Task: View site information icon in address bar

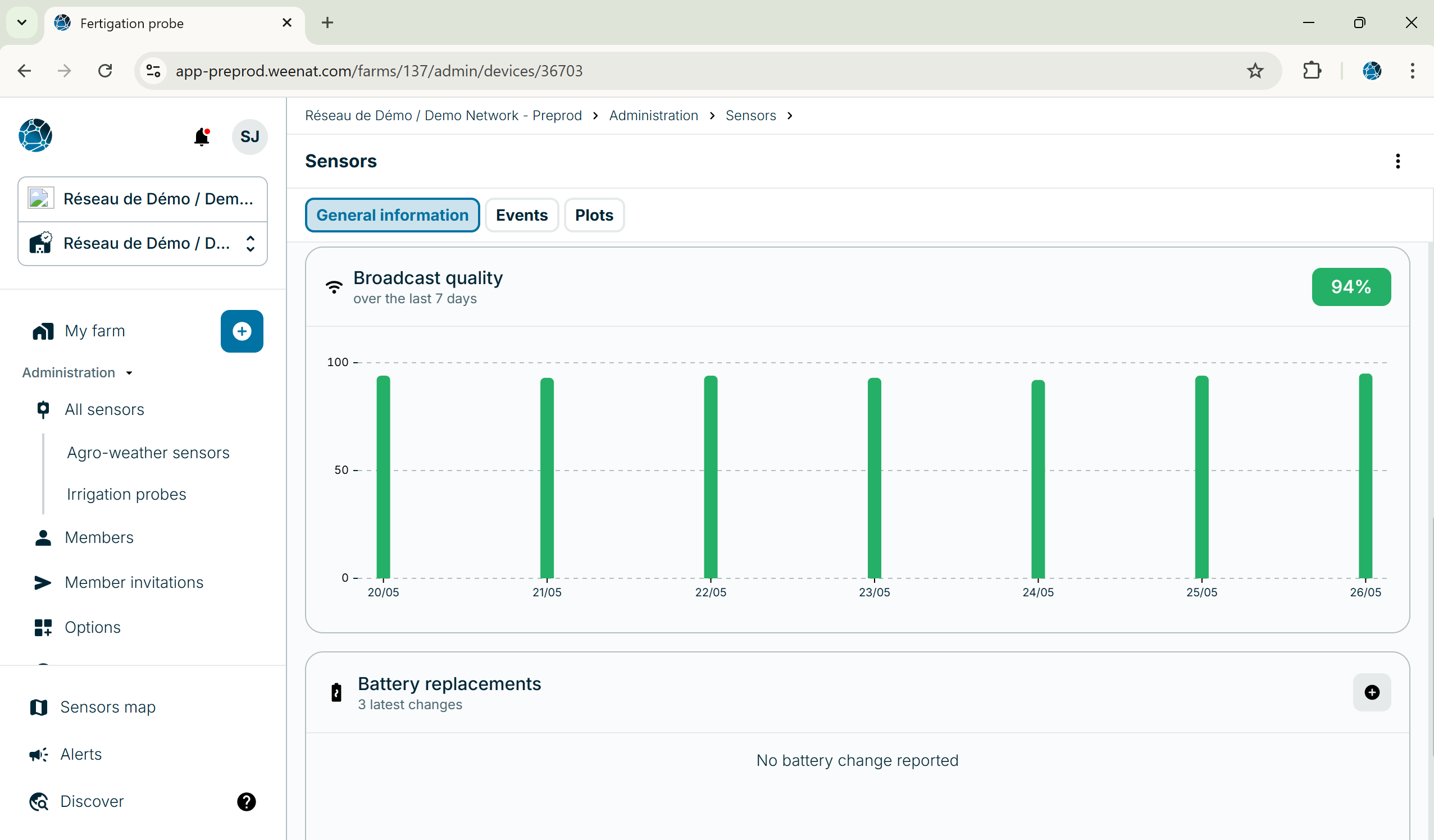Action: [x=154, y=71]
